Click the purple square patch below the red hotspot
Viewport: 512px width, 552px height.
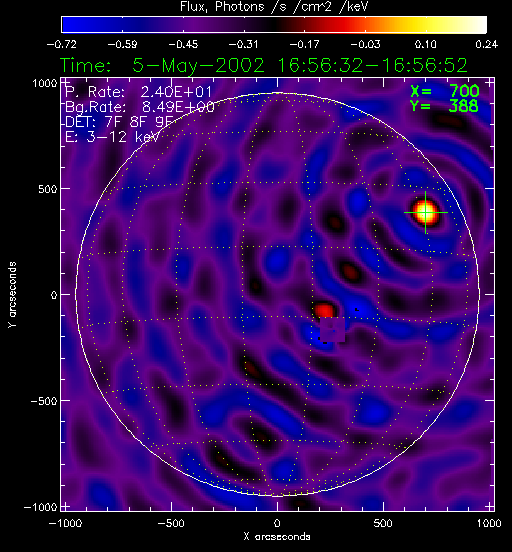332,330
